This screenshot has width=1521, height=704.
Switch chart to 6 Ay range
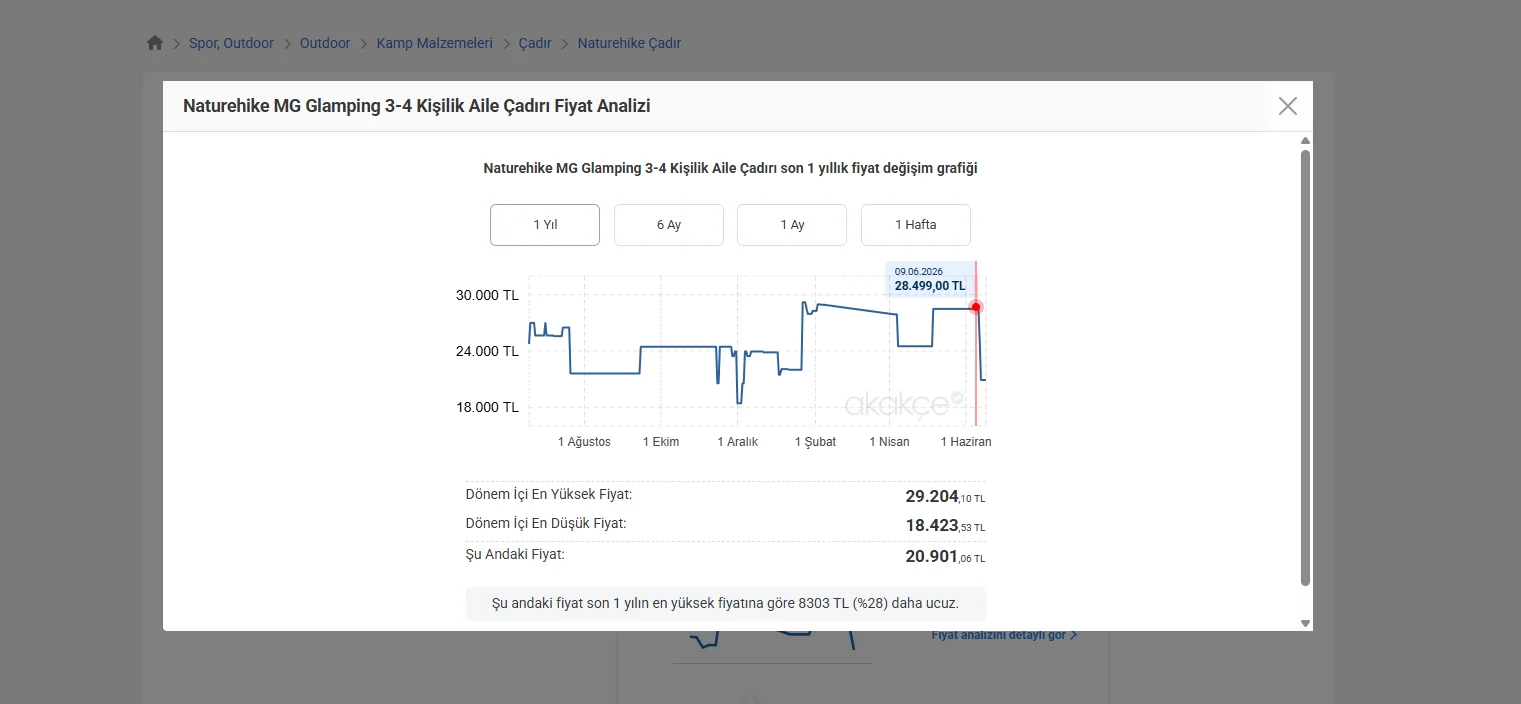point(669,225)
